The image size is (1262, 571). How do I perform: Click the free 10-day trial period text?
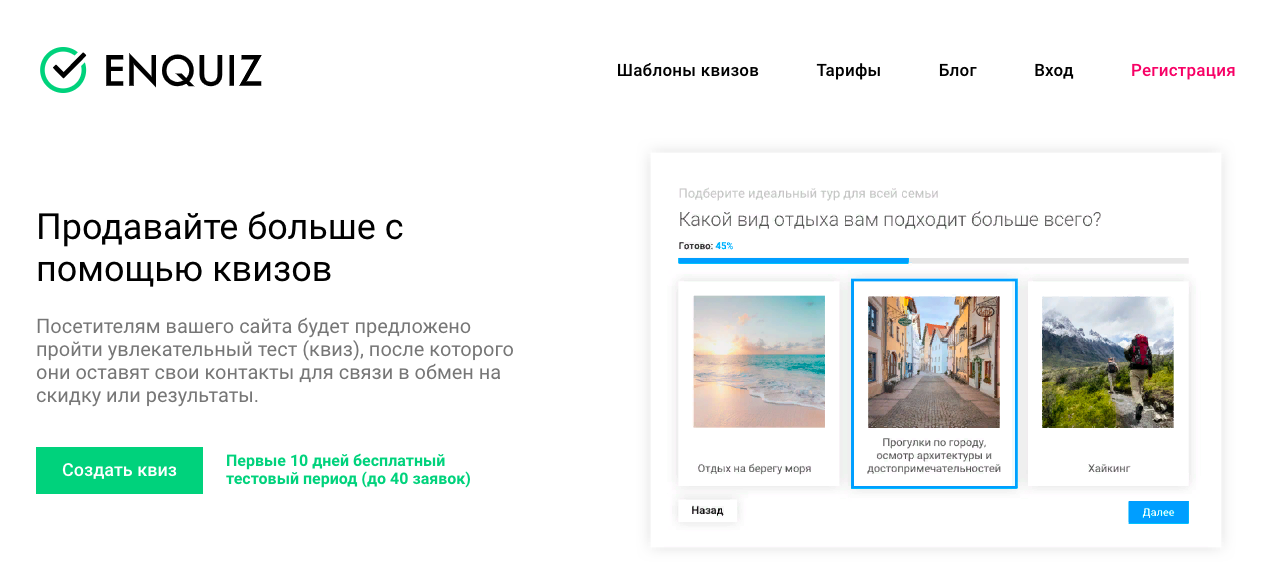pos(347,470)
